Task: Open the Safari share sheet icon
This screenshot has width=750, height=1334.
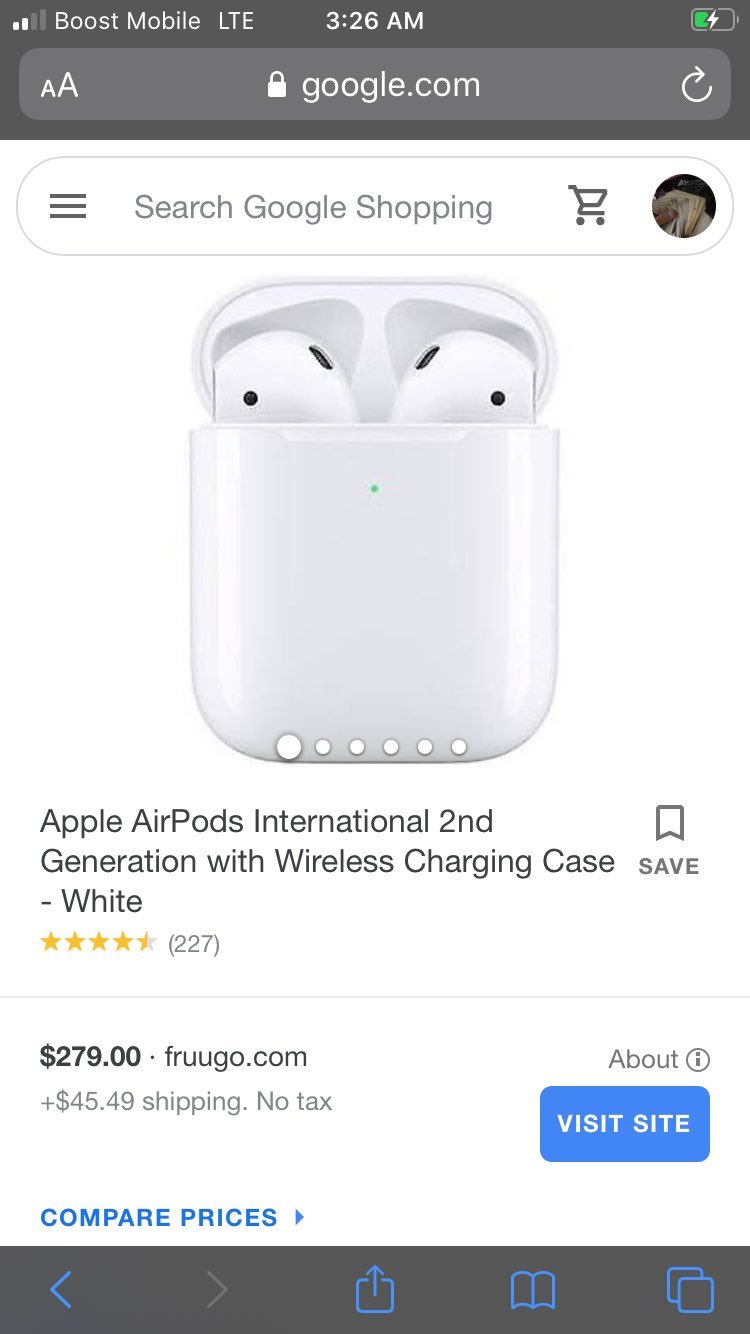Action: [x=375, y=1289]
